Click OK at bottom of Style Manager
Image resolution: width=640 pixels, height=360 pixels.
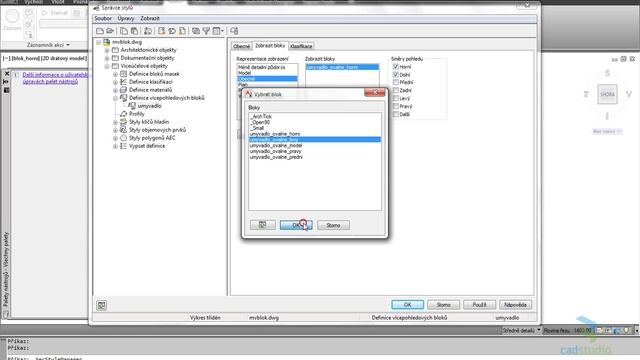407,304
